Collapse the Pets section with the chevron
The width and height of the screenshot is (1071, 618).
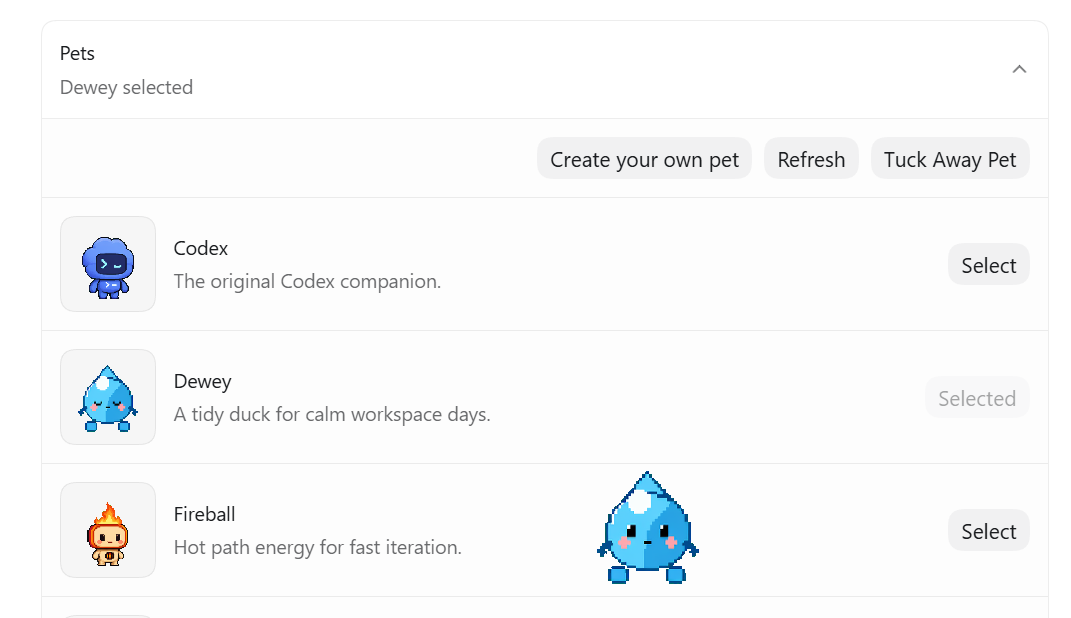click(1019, 69)
